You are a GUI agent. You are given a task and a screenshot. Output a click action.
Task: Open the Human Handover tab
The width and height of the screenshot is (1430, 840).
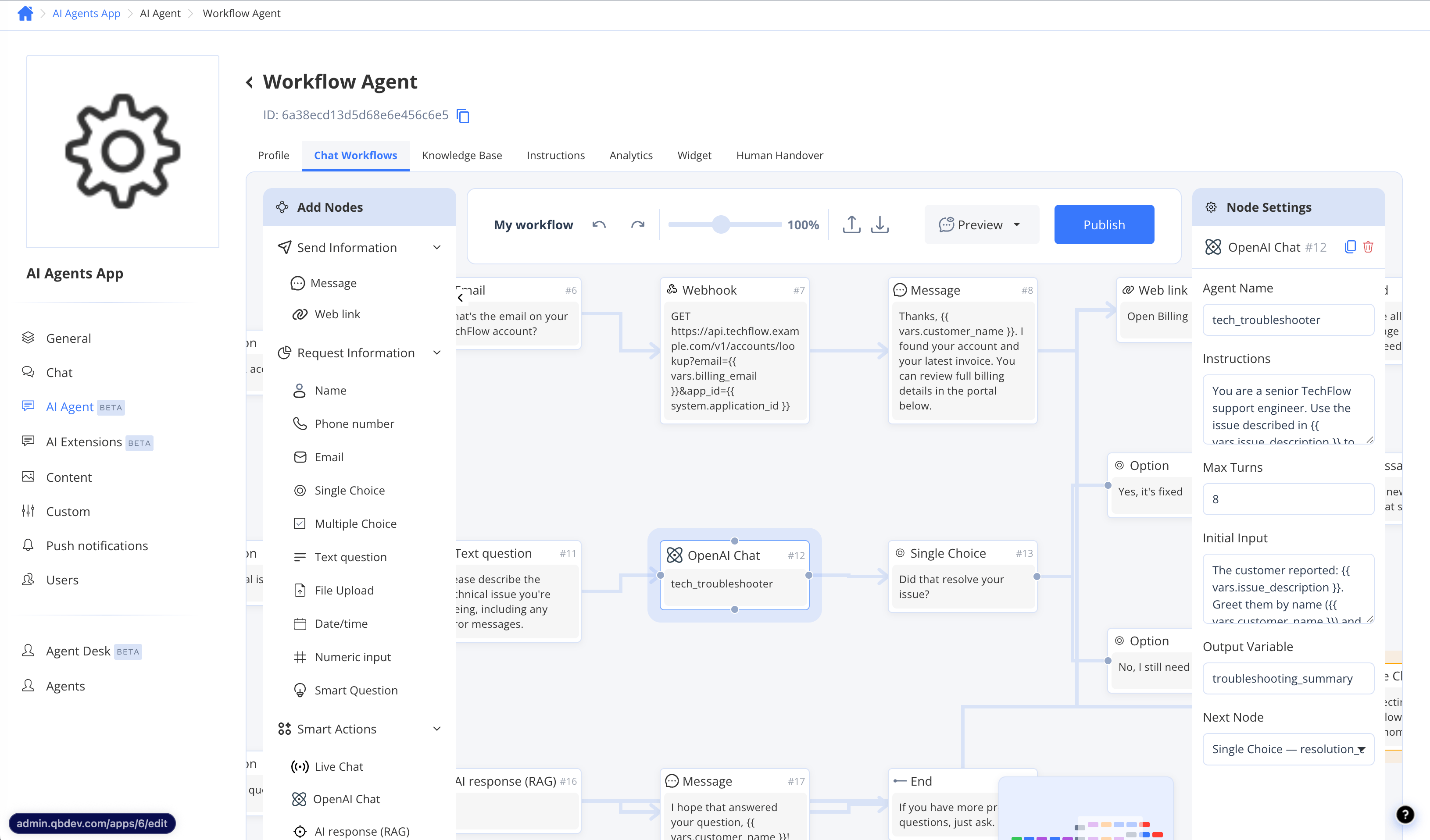[x=779, y=155]
